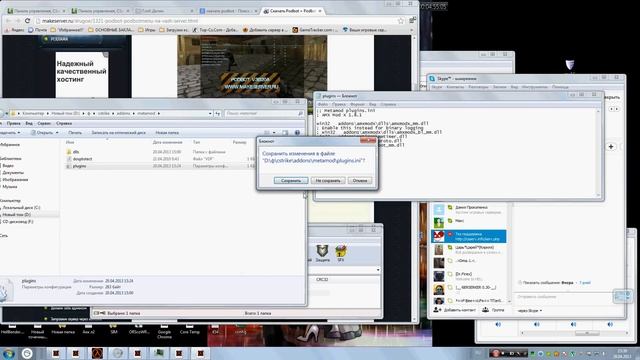This screenshot has height=360, width=640.
Task: Open Локальный диск (C:) in Explorer sidebar
Action: (21, 208)
